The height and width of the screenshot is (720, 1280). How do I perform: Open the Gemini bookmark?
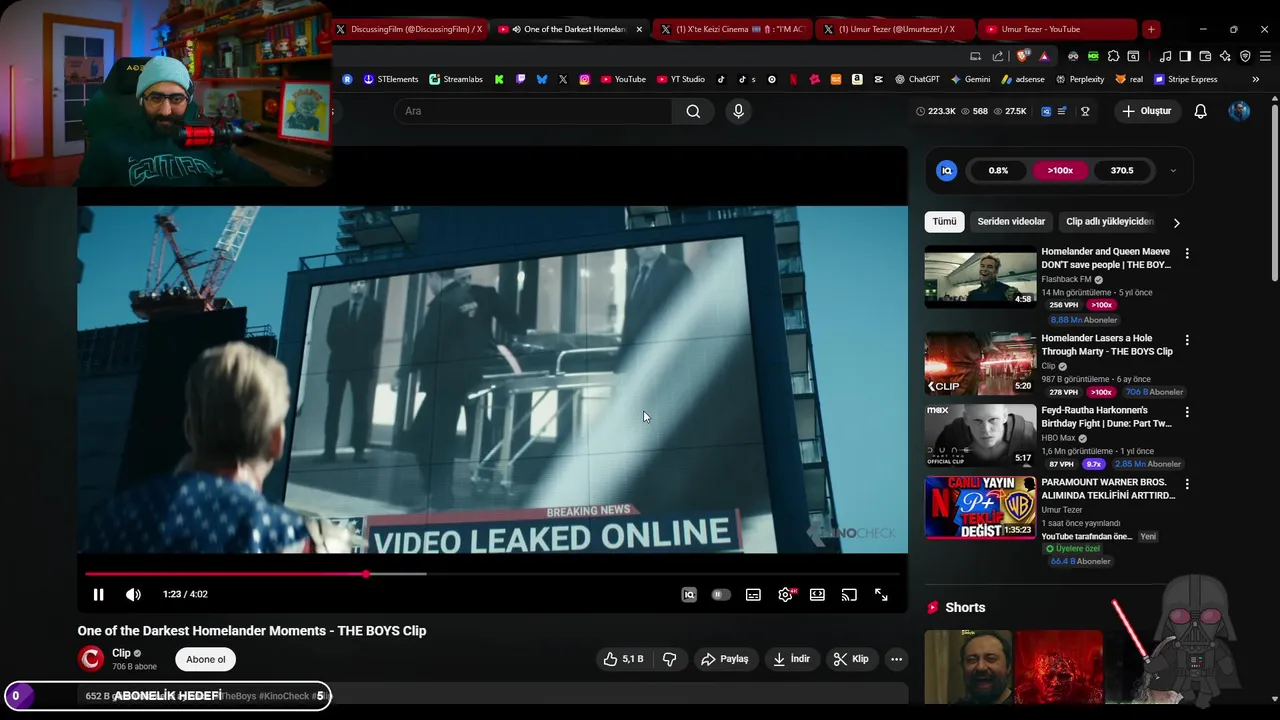(971, 79)
